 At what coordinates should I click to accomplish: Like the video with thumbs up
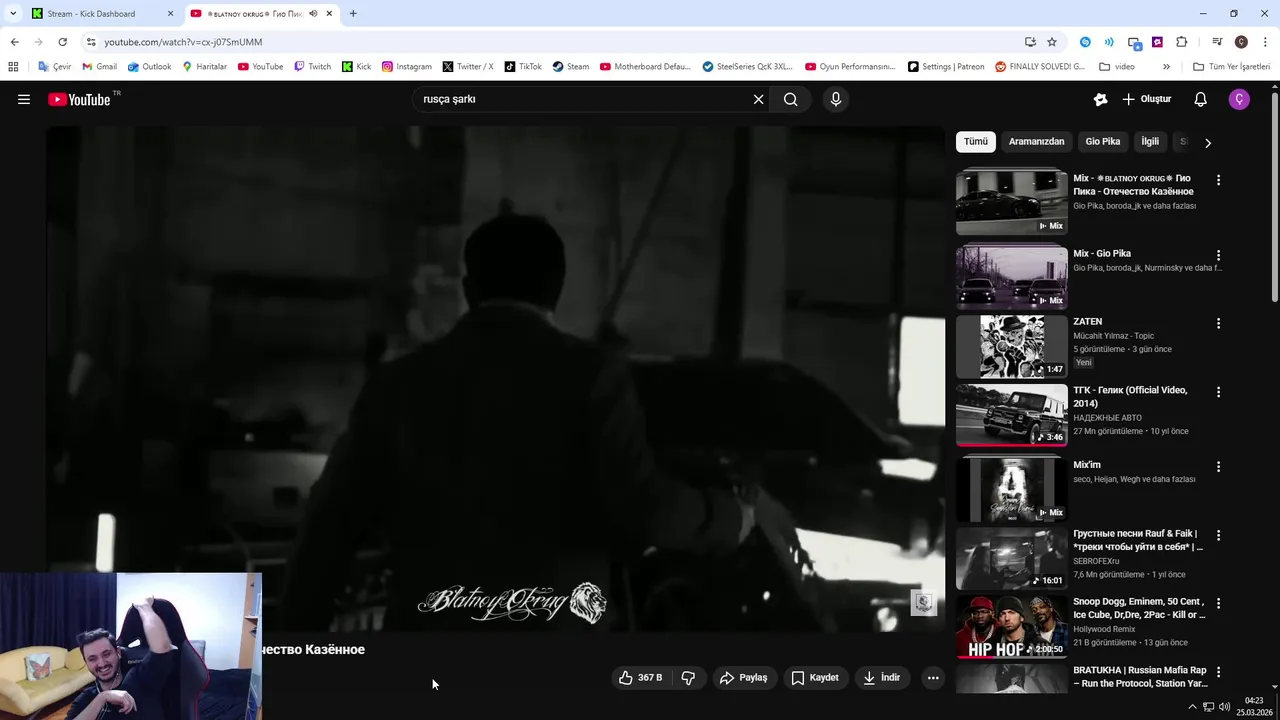pyautogui.click(x=640, y=678)
